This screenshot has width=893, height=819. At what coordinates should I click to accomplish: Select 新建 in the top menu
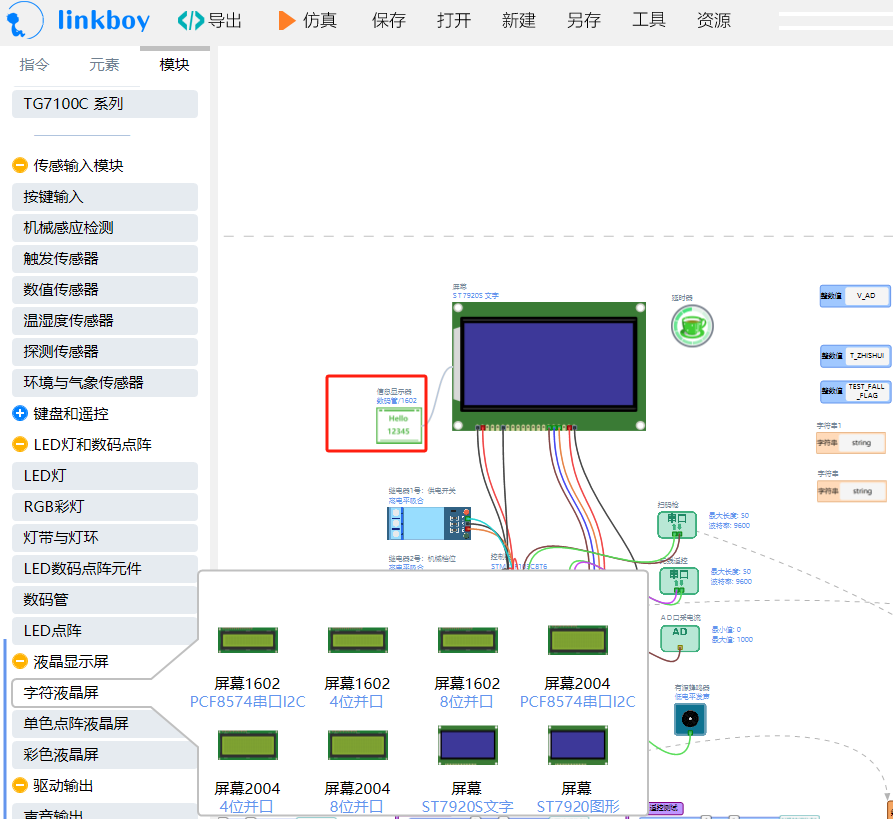click(x=518, y=21)
